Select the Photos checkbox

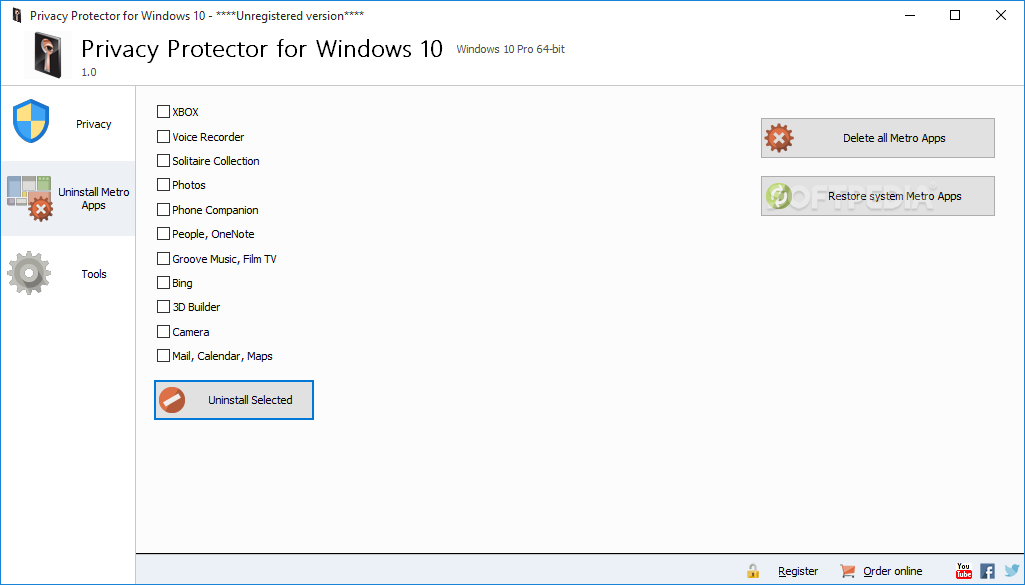[163, 185]
